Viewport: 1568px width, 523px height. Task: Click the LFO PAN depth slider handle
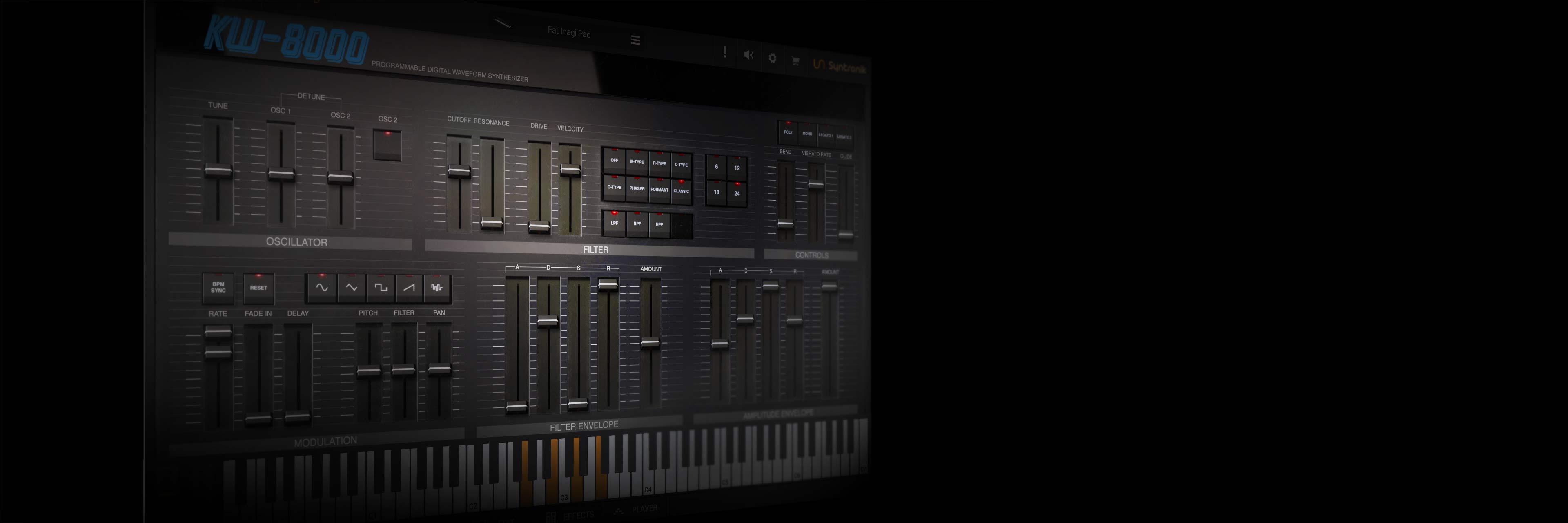point(439,369)
